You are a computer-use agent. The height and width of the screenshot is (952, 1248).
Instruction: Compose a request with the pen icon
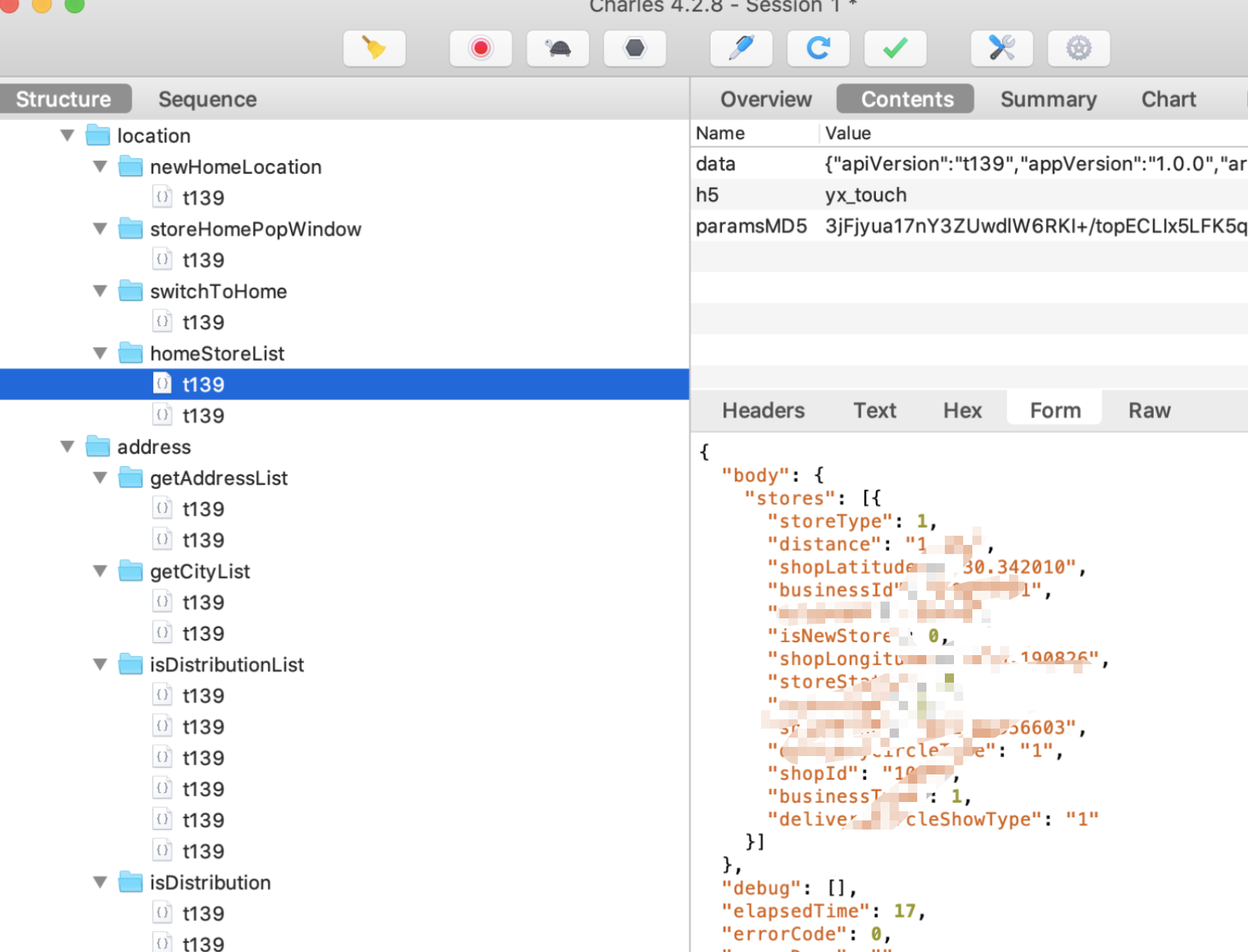tap(741, 48)
